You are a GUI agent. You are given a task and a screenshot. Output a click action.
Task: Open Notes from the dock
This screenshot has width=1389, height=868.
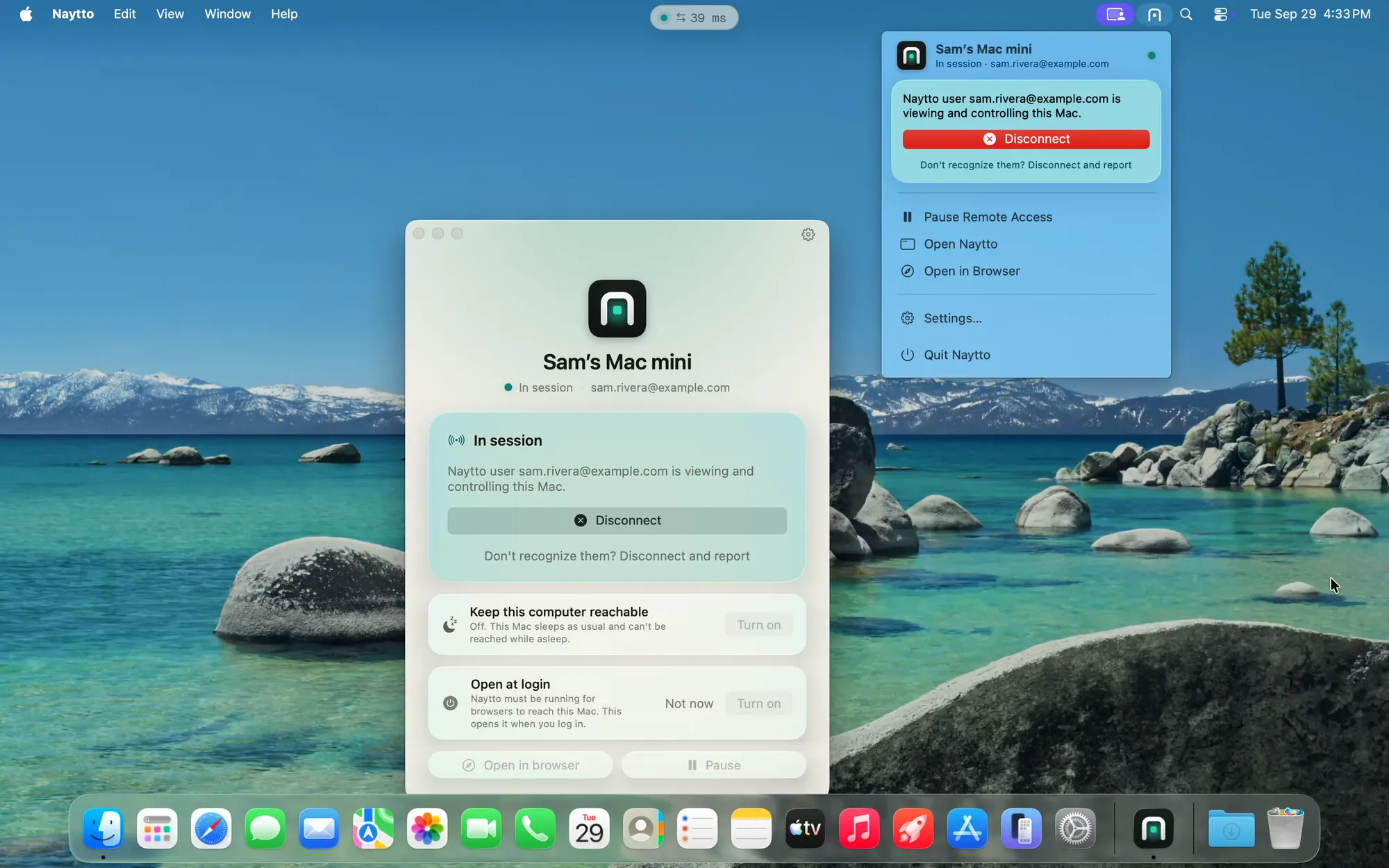pyautogui.click(x=751, y=828)
